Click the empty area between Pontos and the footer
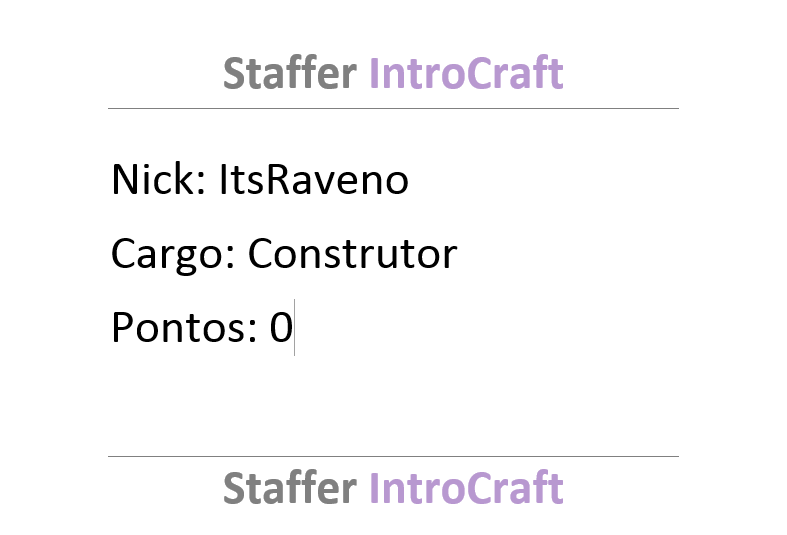Image resolution: width=787 pixels, height=535 pixels. pos(393,404)
